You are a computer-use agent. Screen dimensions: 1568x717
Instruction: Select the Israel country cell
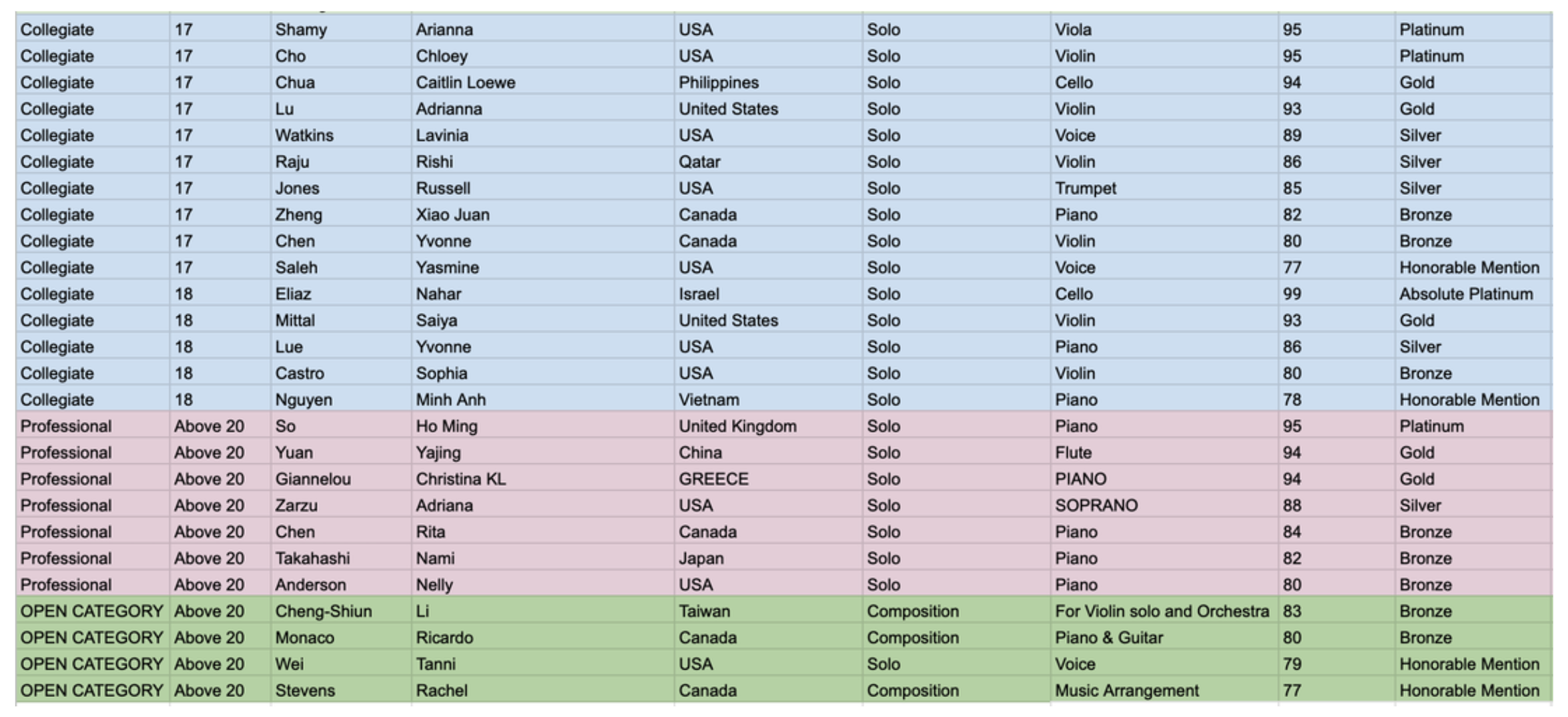tap(699, 294)
